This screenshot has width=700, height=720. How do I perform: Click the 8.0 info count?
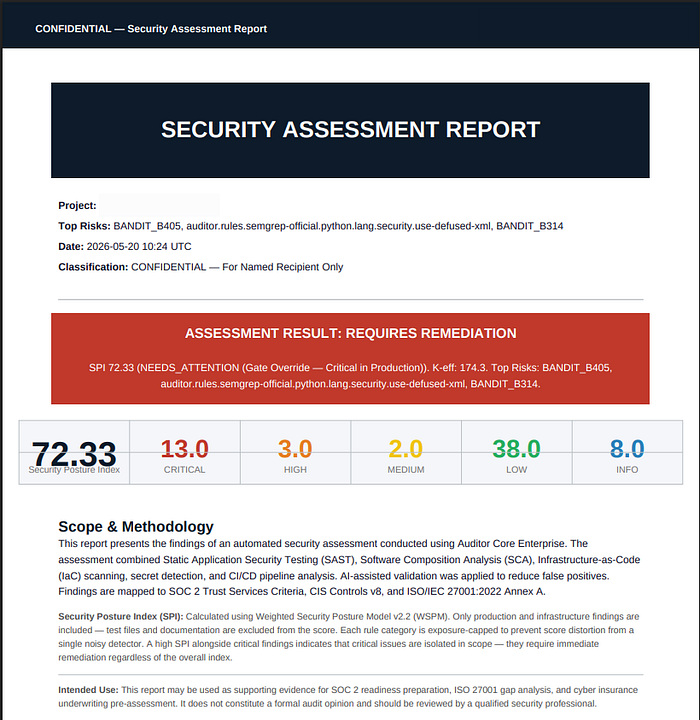click(627, 449)
